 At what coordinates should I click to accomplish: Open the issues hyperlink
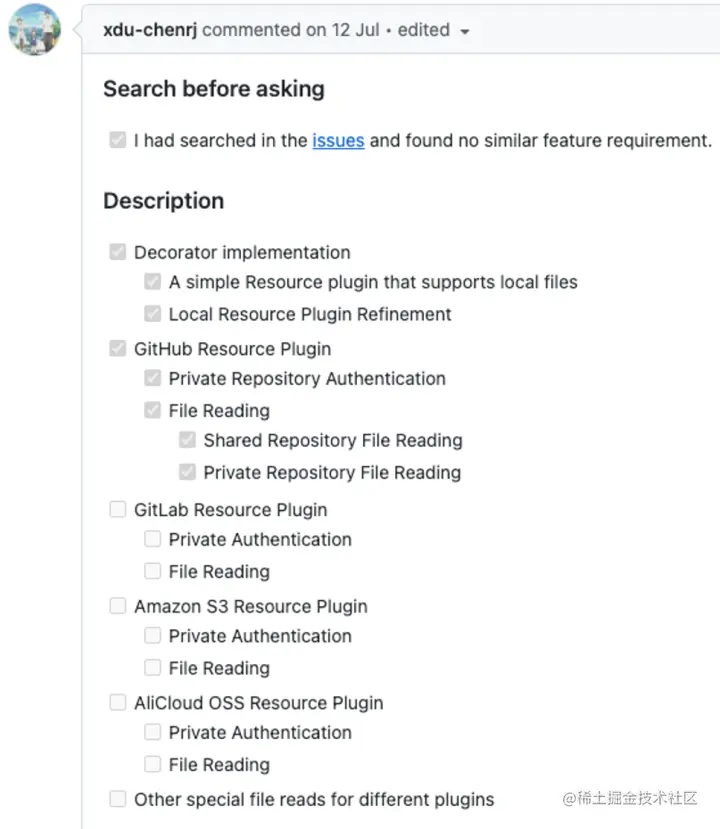[338, 141]
